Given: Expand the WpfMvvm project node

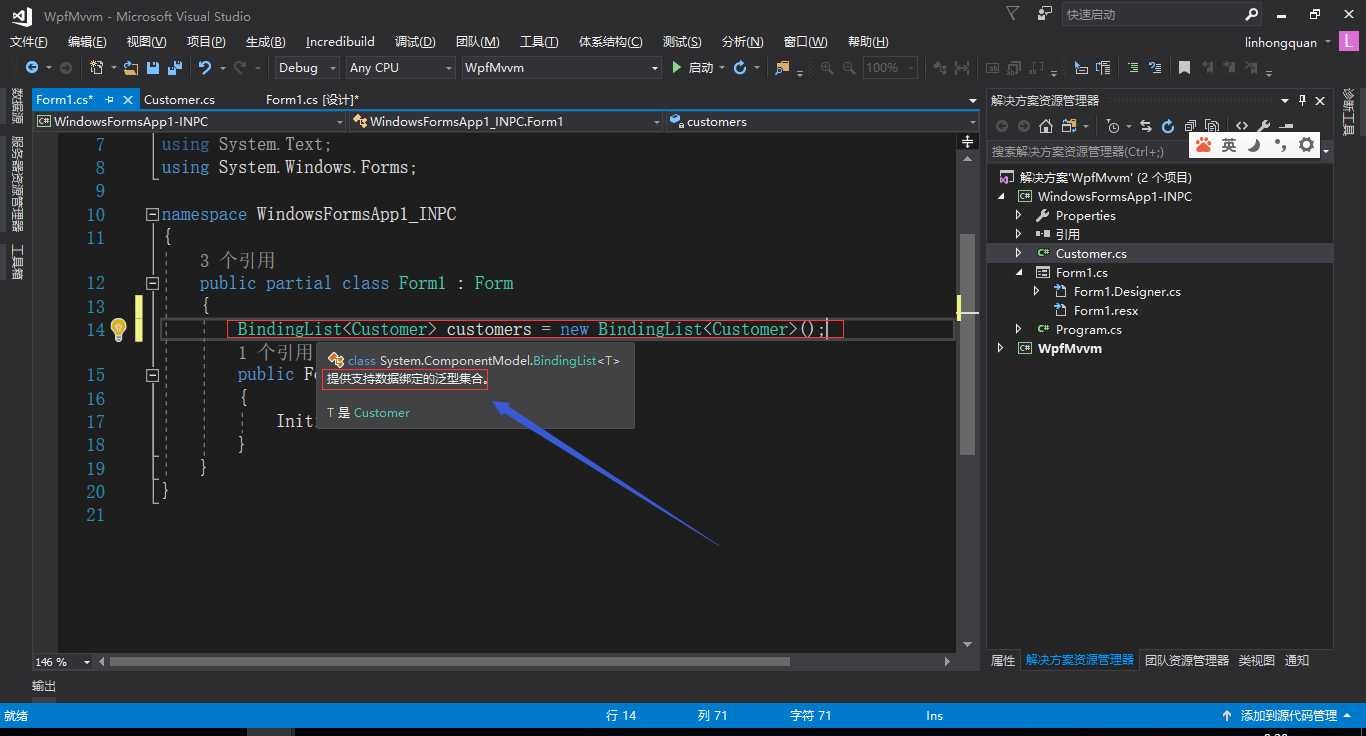Looking at the screenshot, I should click(1001, 348).
